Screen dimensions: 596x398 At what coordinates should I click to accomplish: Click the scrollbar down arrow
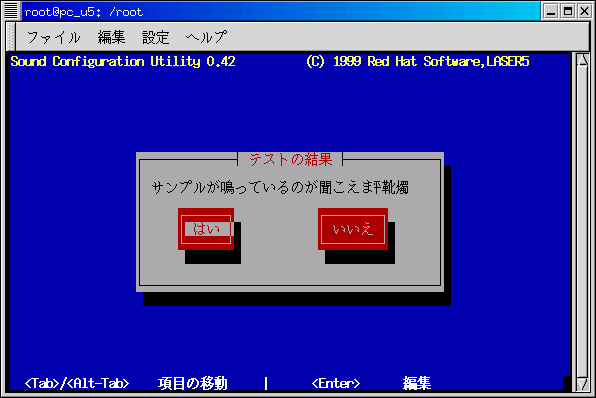tap(583, 384)
